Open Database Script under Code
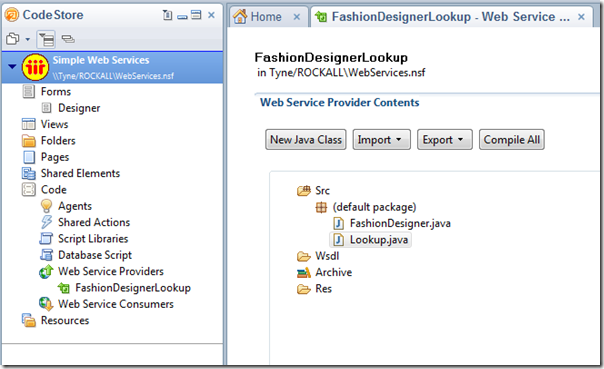Viewport: 604px width, 369px height. coord(95,255)
